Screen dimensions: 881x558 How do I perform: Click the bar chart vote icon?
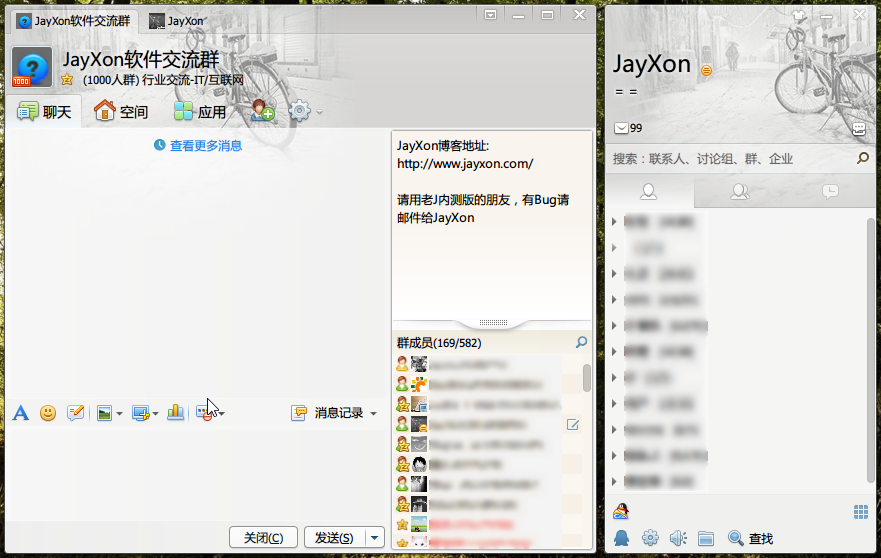pos(175,412)
